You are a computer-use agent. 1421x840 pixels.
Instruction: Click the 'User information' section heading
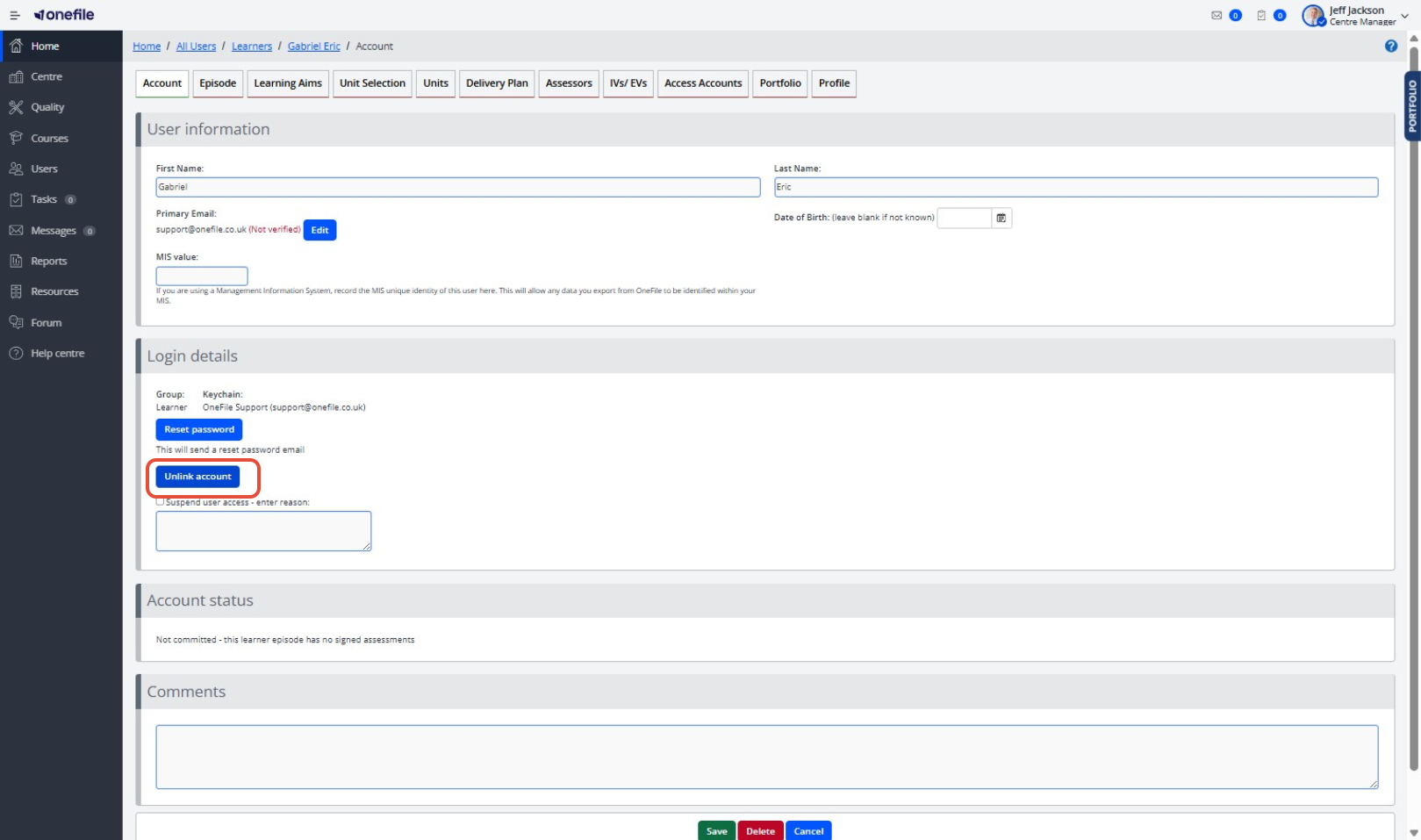click(x=208, y=129)
